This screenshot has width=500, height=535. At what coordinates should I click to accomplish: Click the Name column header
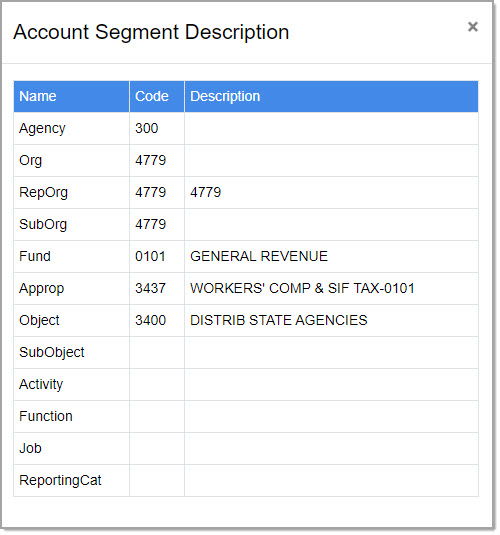[x=71, y=96]
